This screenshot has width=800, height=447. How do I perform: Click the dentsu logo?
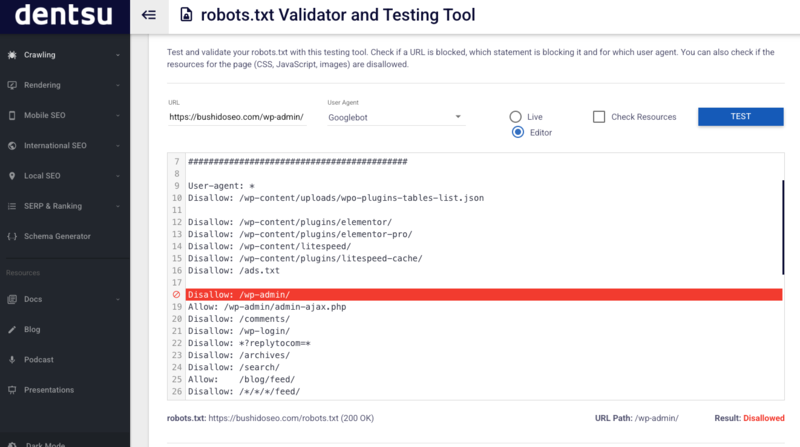(x=64, y=14)
